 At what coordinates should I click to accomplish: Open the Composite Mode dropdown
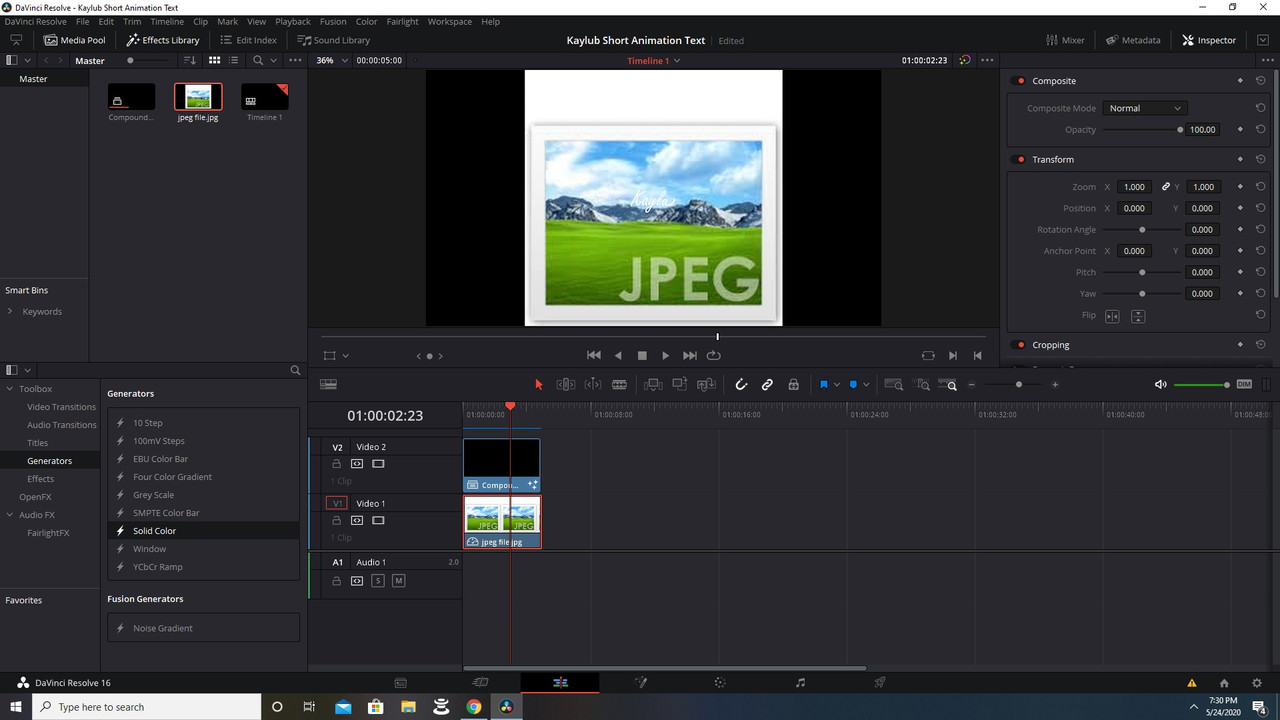(1144, 107)
